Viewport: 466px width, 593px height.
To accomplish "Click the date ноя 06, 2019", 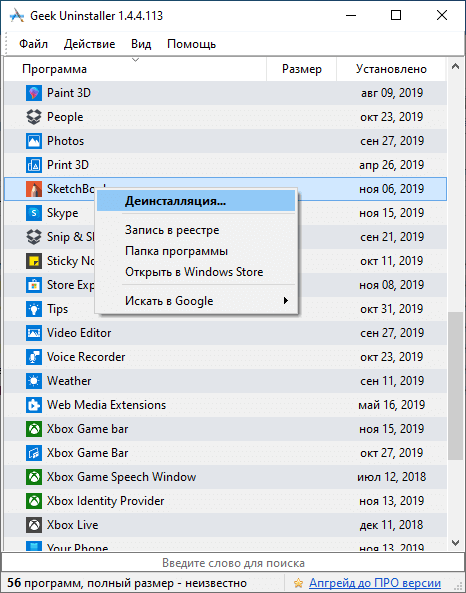I will 391,189.
